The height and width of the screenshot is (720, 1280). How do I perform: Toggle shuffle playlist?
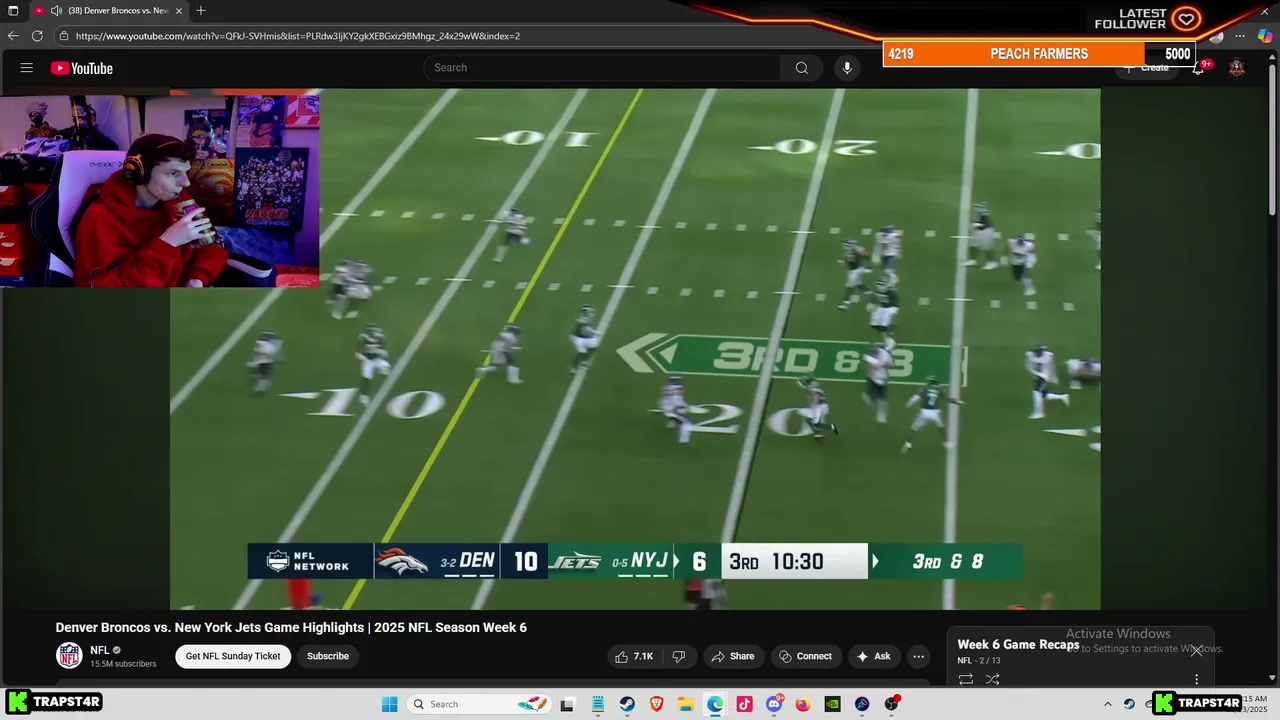992,679
